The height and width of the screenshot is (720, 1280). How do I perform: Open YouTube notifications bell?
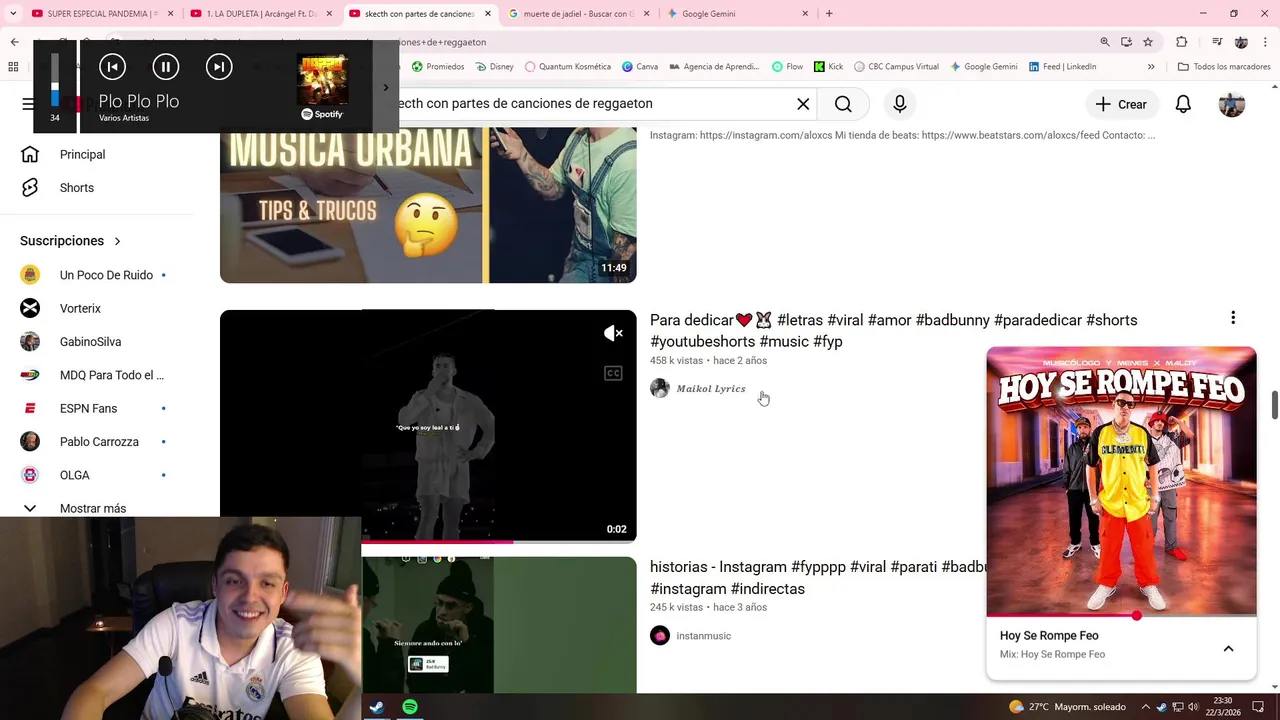pyautogui.click(x=1183, y=104)
